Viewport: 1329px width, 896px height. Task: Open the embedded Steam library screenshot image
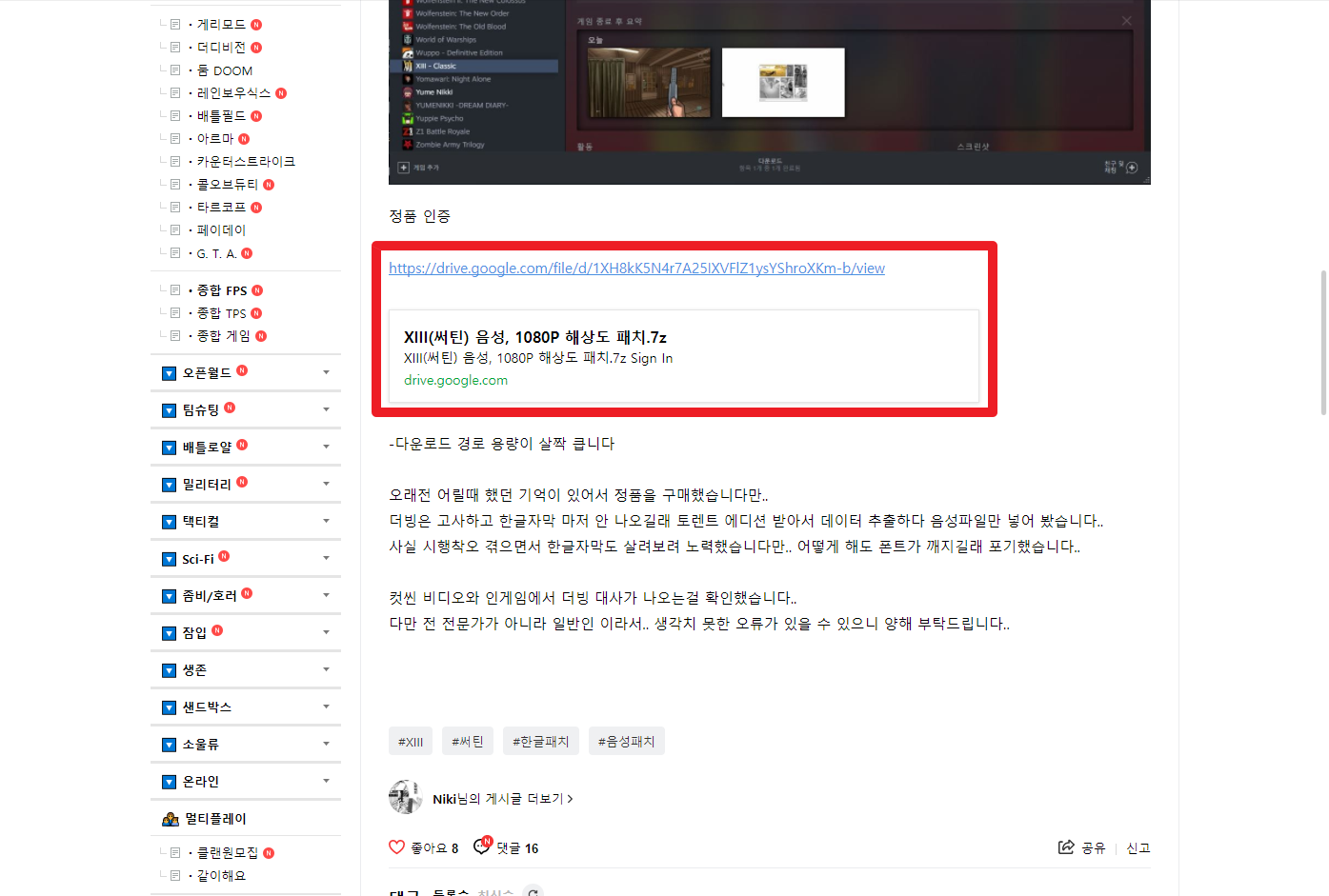(770, 91)
